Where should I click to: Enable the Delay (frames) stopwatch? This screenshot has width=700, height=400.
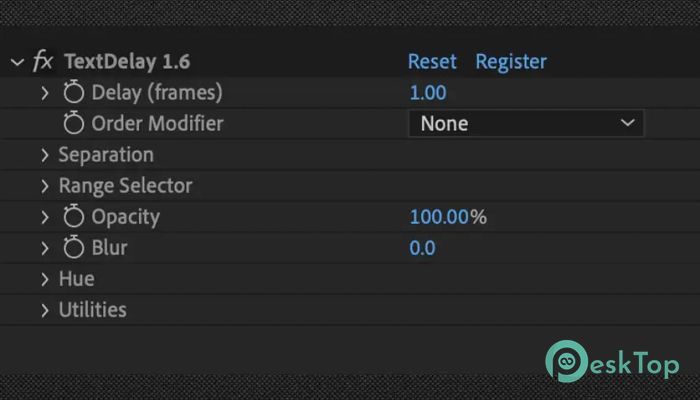(74, 92)
